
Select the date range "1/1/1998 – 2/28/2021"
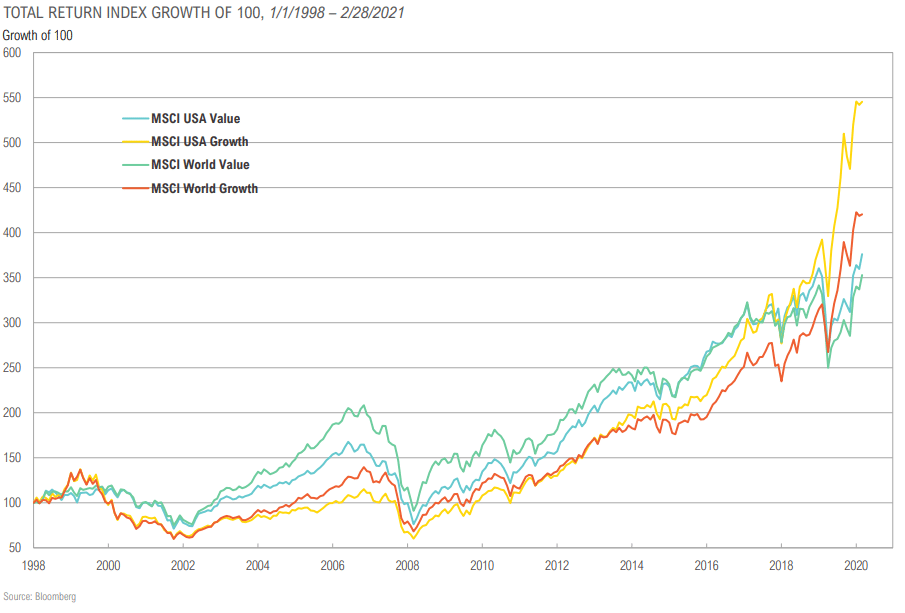(x=337, y=12)
